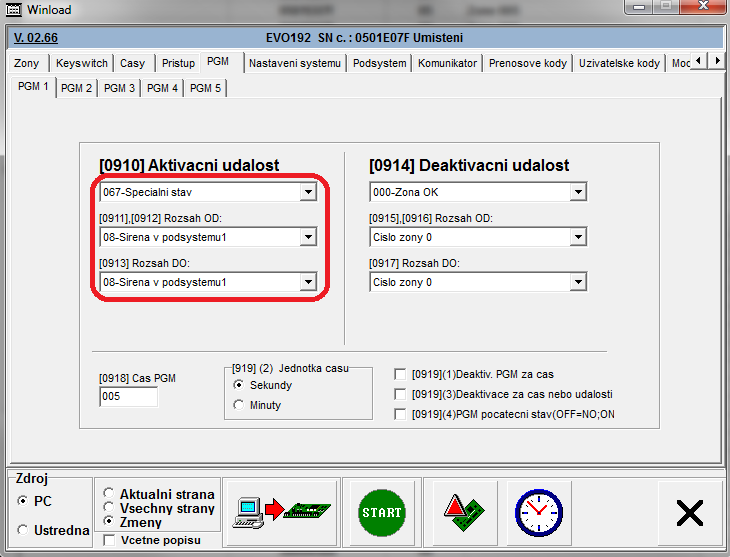Screen dimensions: 730x557
Task: Open the PGM 3 sub-tab
Action: pyautogui.click(x=119, y=88)
